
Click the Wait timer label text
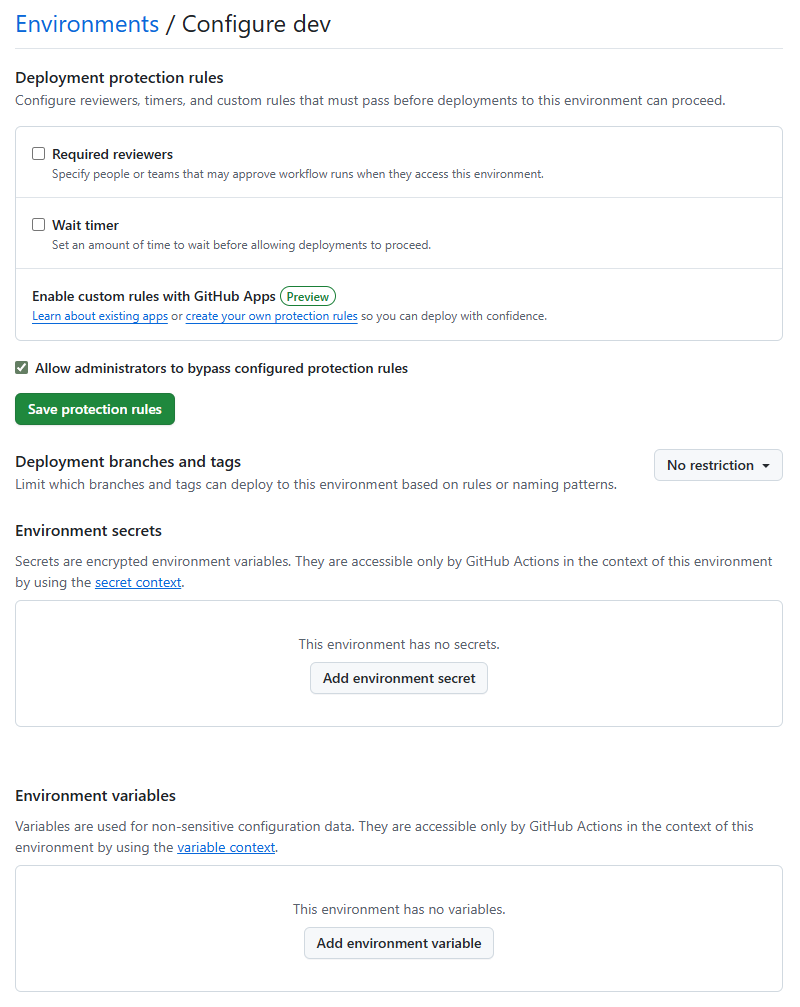(85, 225)
